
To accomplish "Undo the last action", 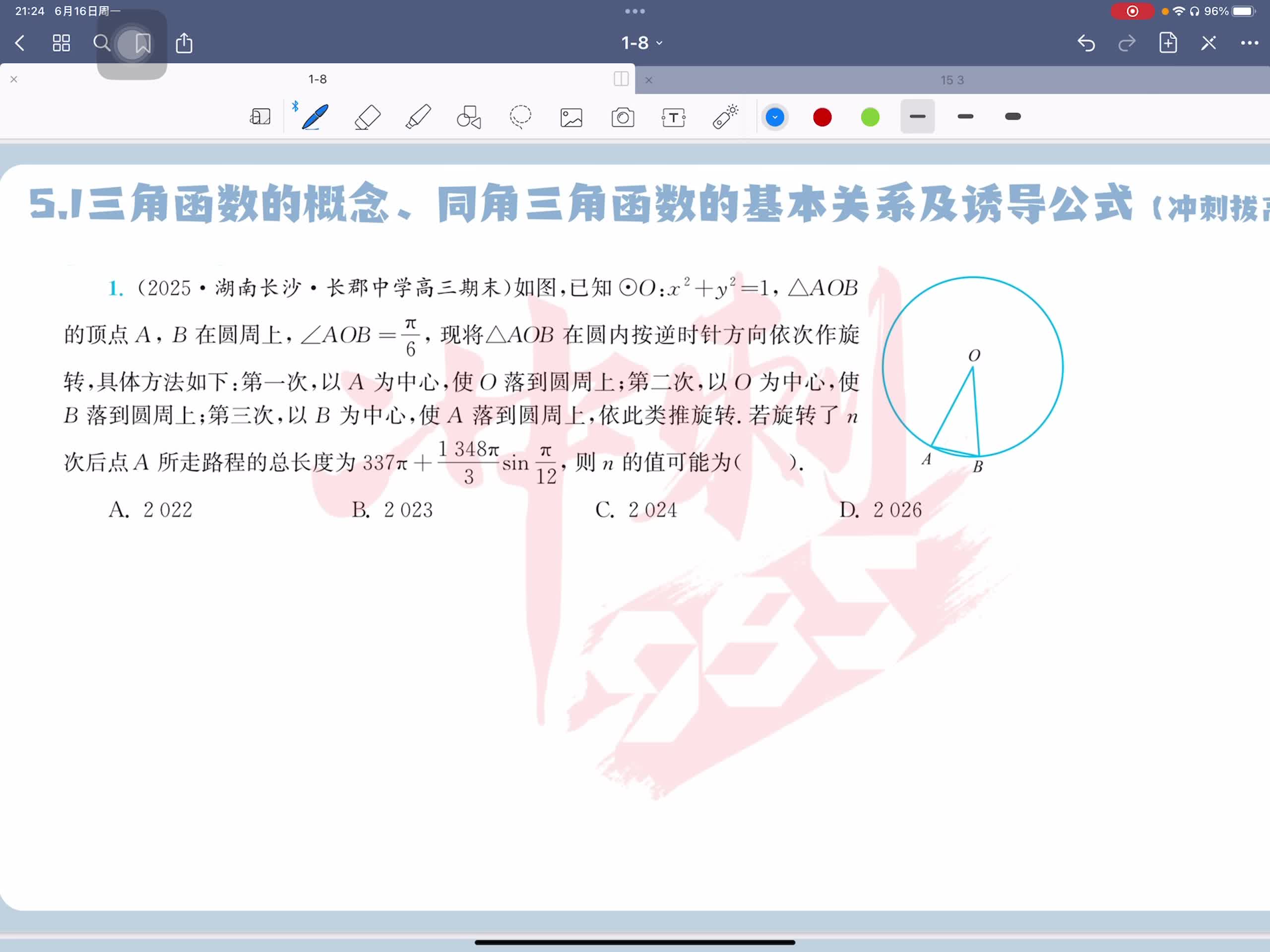I will tap(1085, 43).
